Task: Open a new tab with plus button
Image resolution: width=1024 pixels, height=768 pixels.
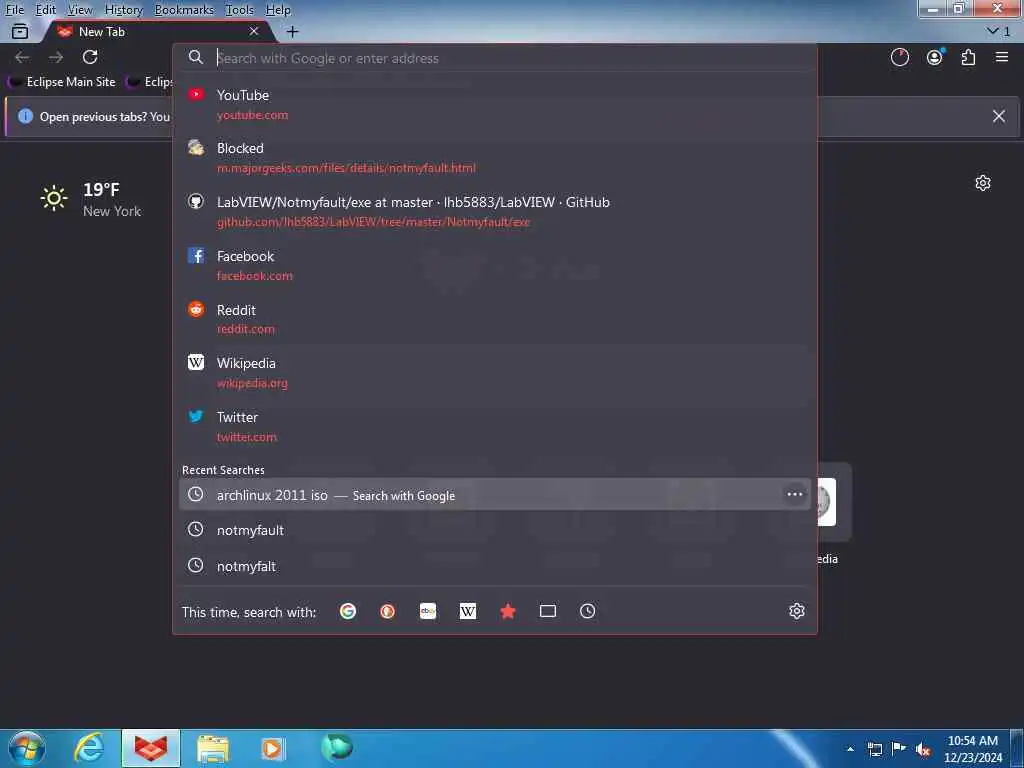Action: 293,31
